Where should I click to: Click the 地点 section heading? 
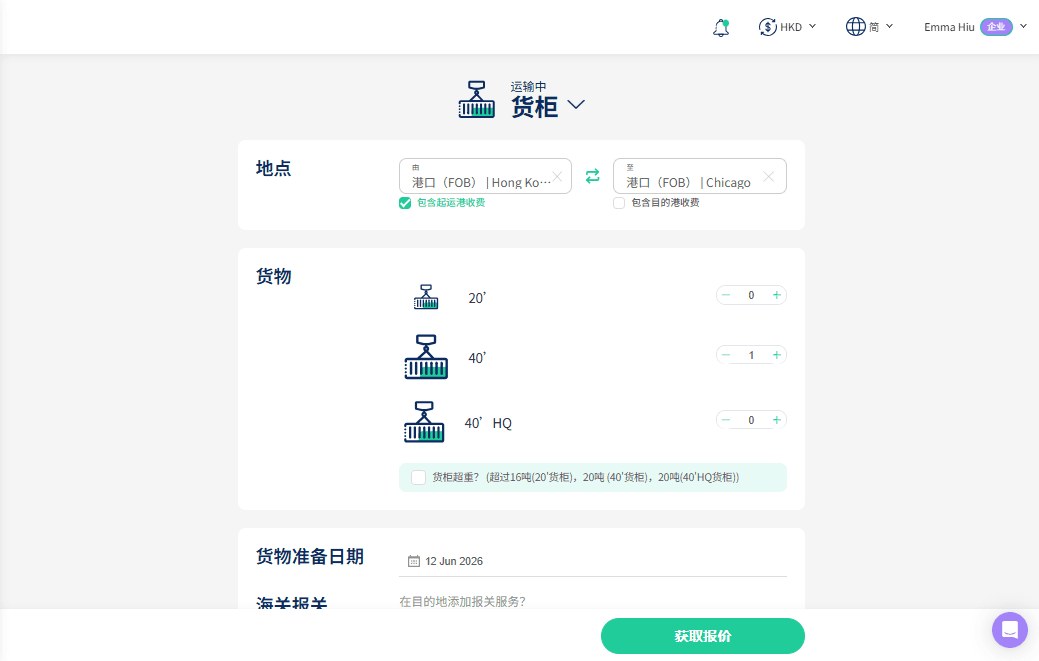click(x=274, y=168)
